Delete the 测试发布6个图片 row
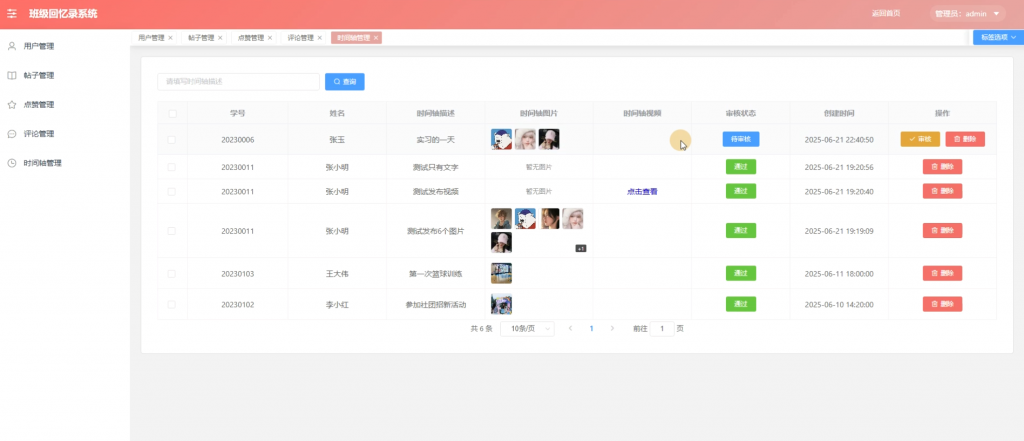Image resolution: width=1024 pixels, height=441 pixels. (942, 231)
